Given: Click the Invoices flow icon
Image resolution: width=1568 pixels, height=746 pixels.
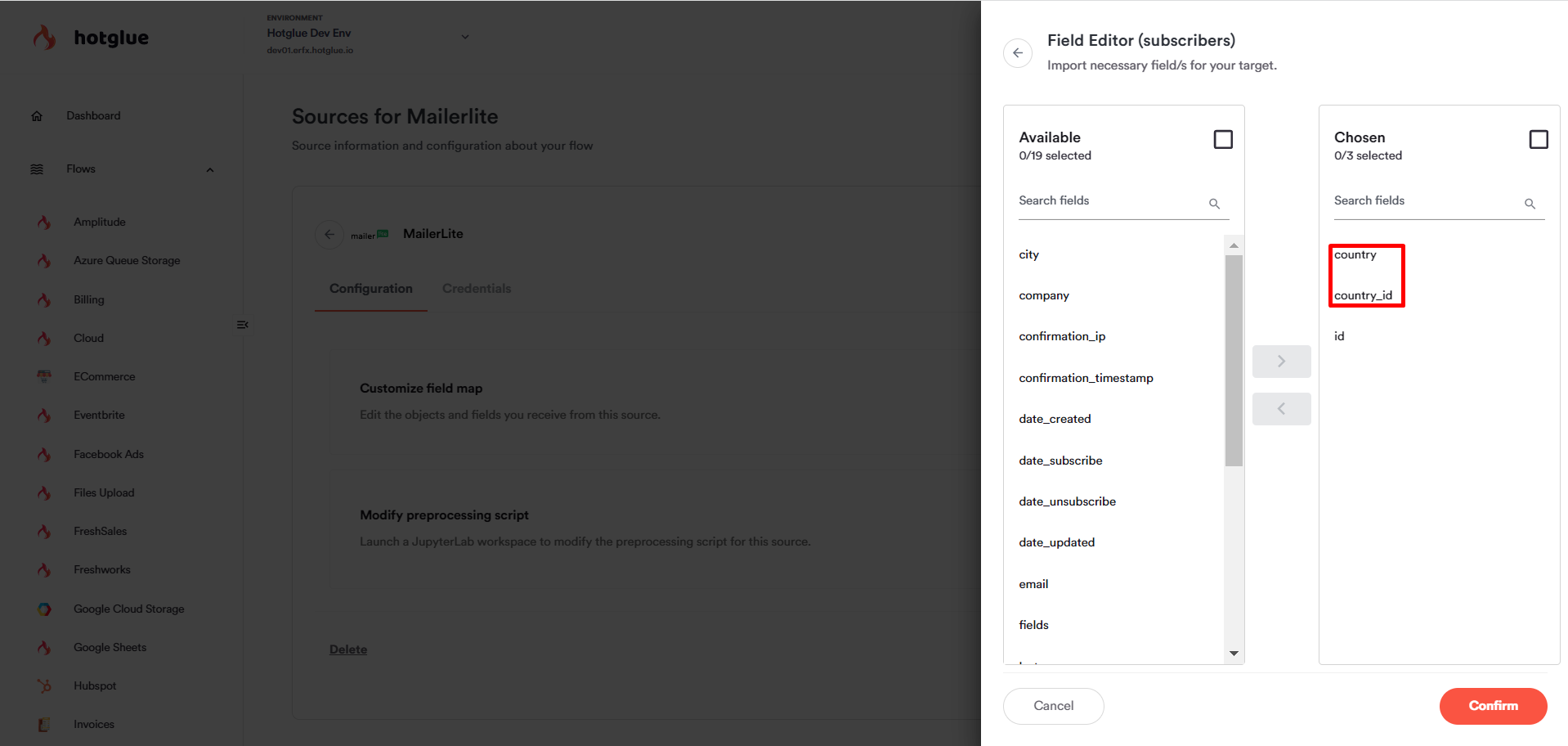Looking at the screenshot, I should (44, 725).
